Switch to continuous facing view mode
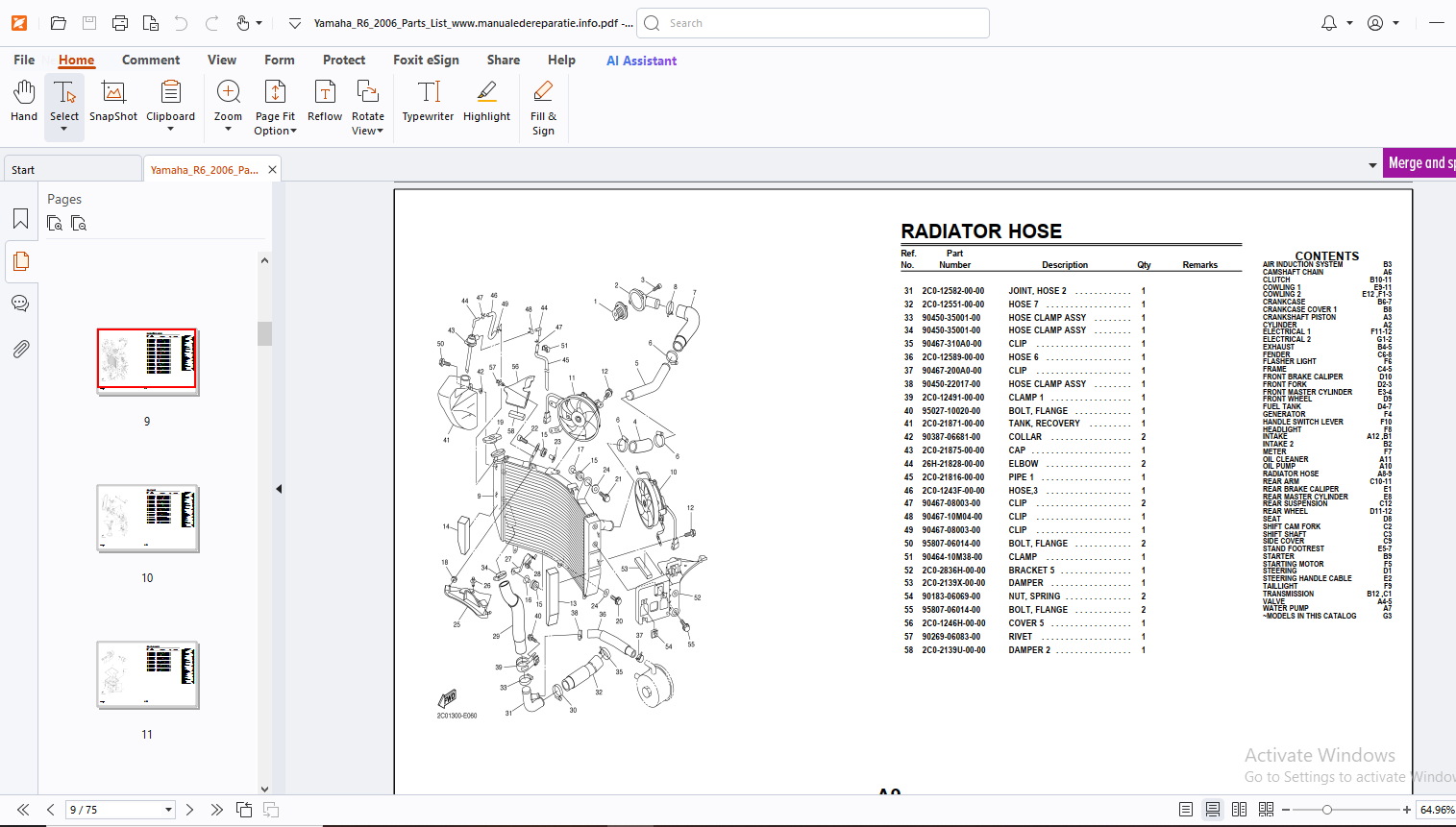 pos(1267,810)
